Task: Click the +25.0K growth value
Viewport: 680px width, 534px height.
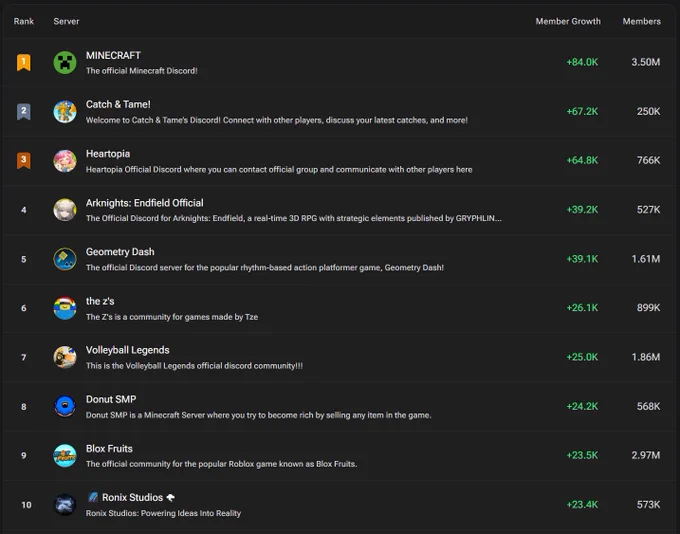Action: 582,357
